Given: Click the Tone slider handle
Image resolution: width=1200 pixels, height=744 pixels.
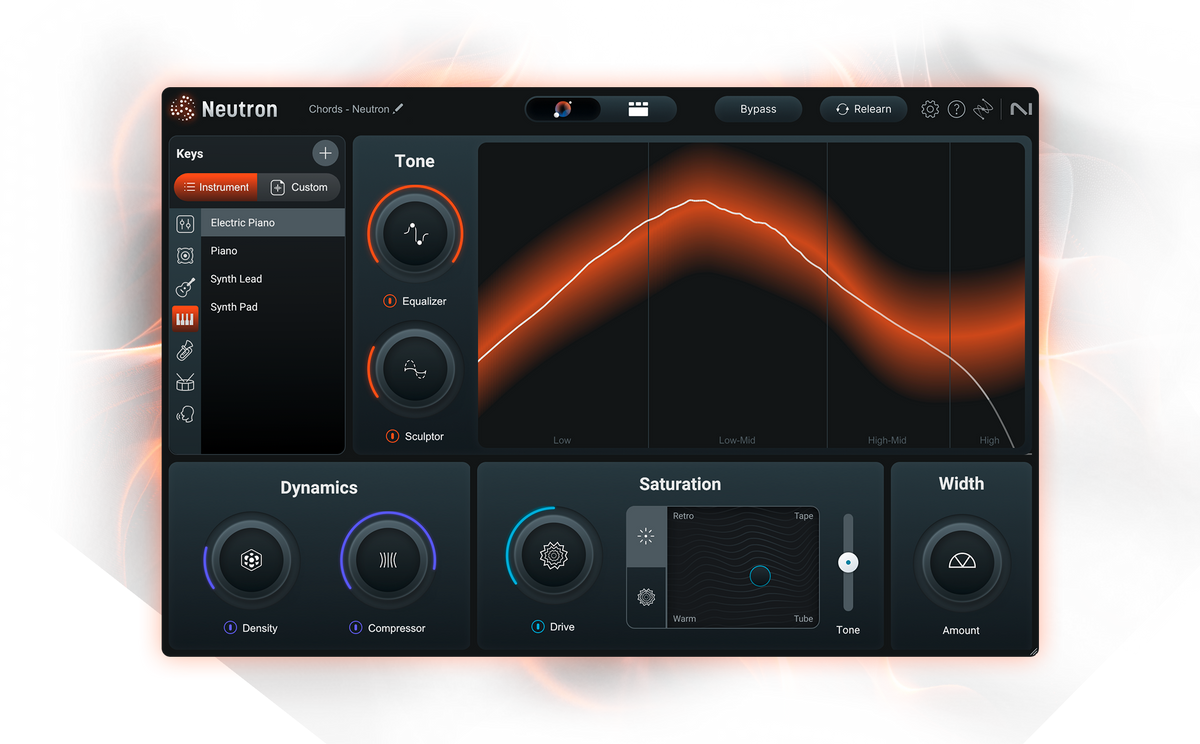Looking at the screenshot, I should [848, 563].
